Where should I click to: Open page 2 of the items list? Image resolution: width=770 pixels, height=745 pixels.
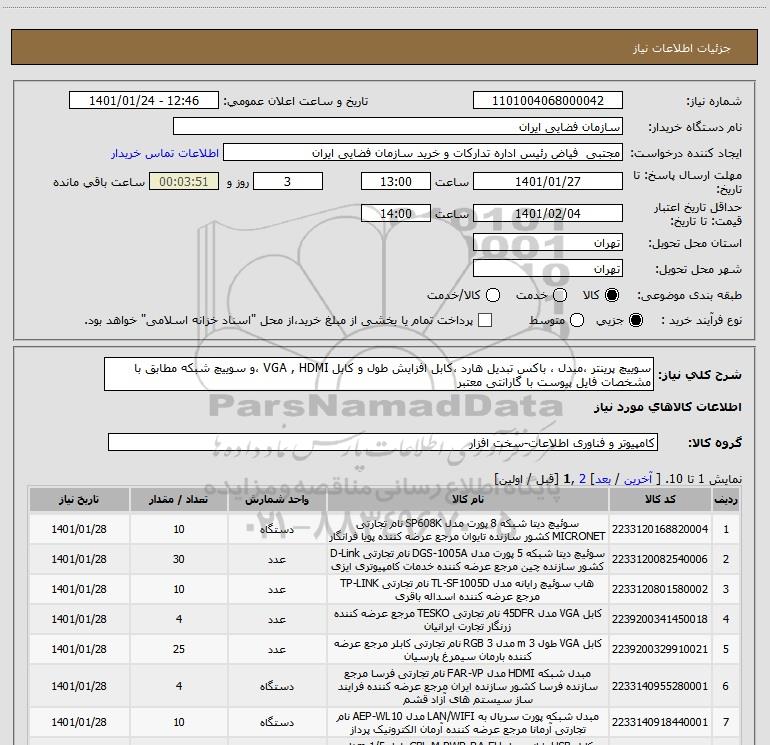coord(582,479)
